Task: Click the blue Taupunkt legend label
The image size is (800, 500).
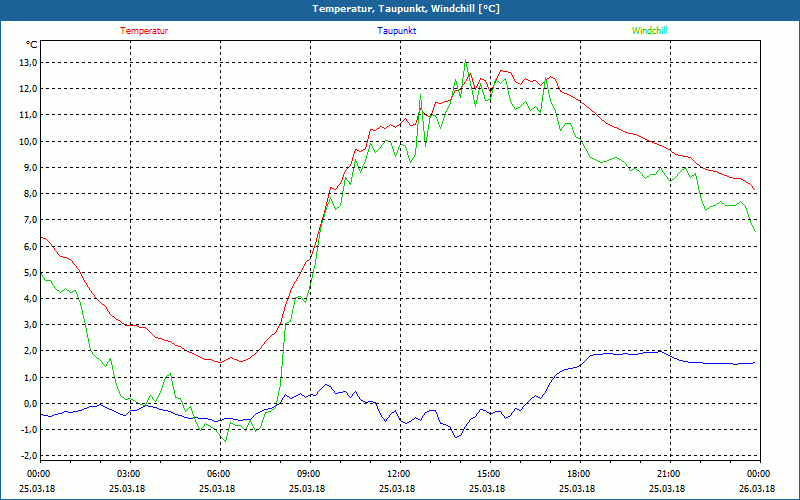Action: pyautogui.click(x=396, y=31)
